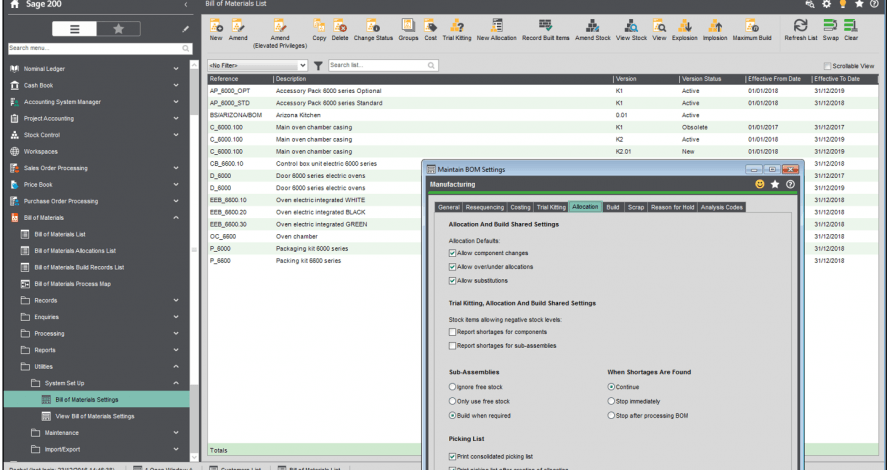Viewport: 890px width, 470px height.
Task: Open the Trial Kitting tab
Action: pos(551,207)
